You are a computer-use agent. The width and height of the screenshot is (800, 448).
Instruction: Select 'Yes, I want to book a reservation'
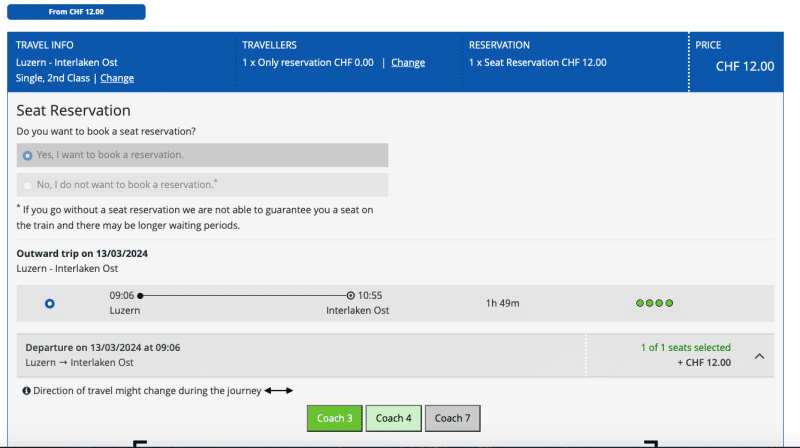click(x=28, y=155)
